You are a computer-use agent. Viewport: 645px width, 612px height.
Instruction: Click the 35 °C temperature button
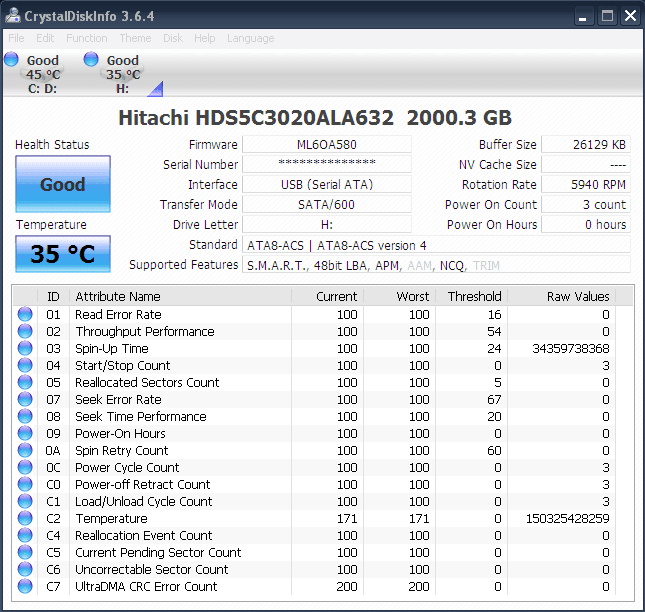(x=63, y=254)
